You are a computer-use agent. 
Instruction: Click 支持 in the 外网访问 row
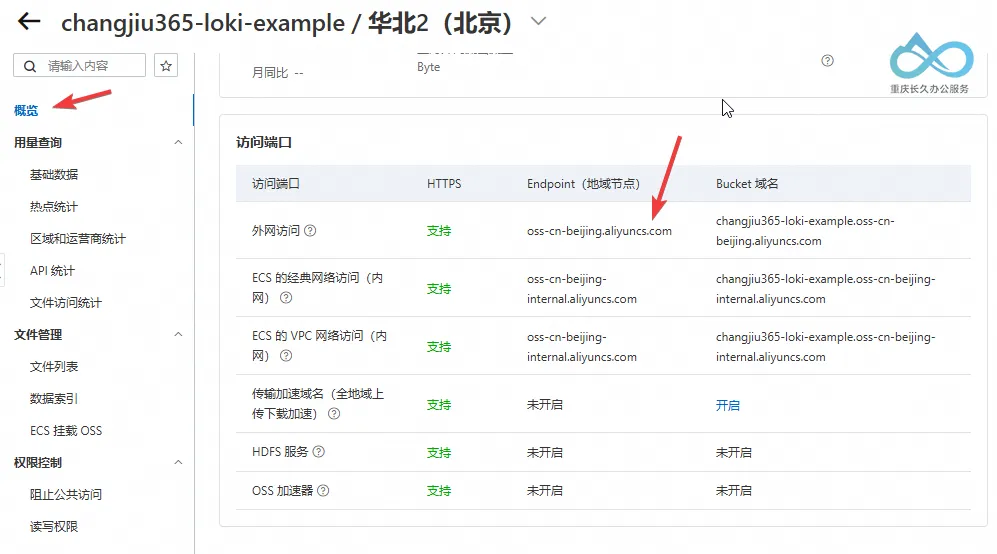click(439, 231)
